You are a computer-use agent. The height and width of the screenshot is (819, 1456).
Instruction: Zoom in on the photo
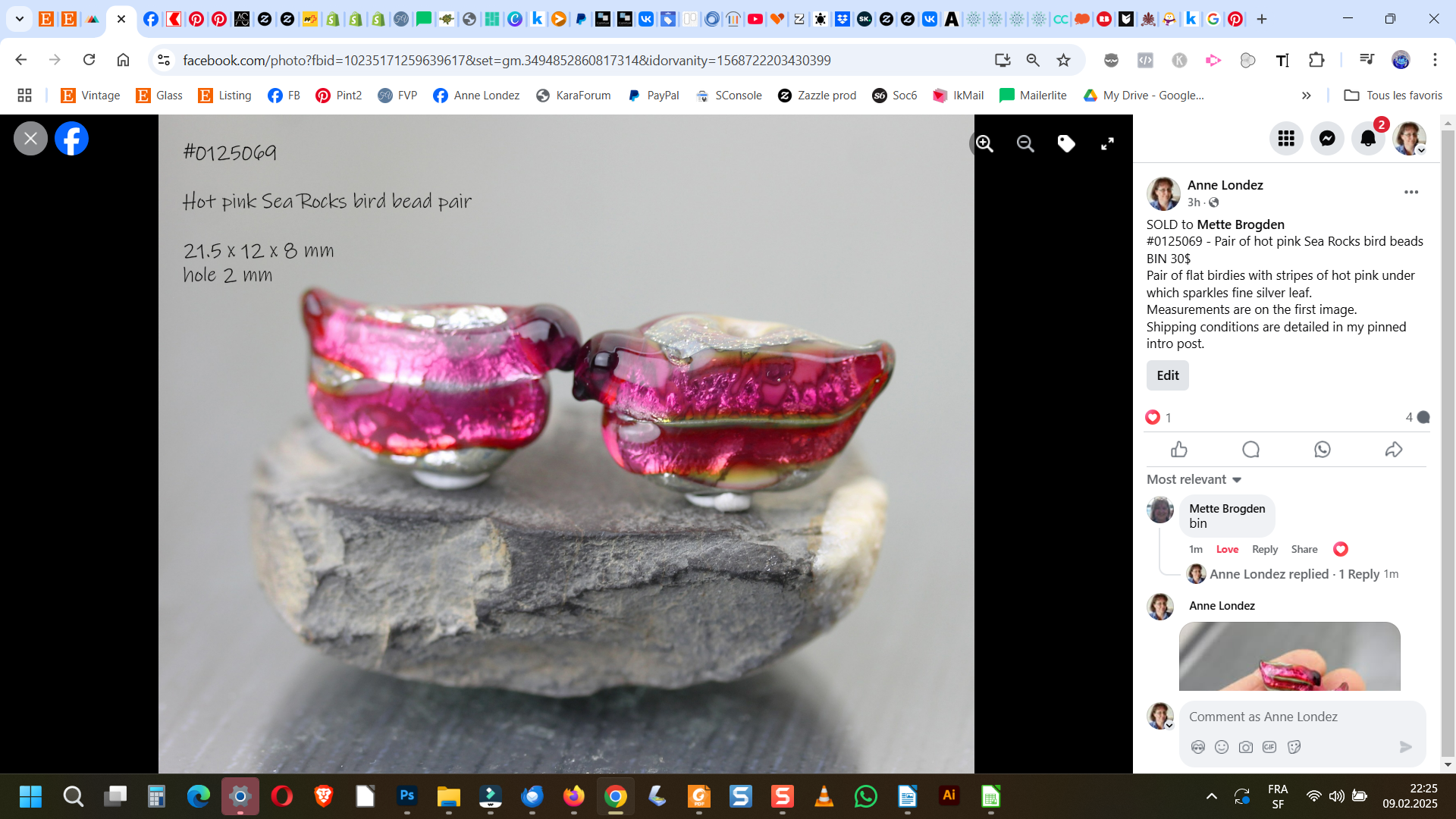click(984, 143)
